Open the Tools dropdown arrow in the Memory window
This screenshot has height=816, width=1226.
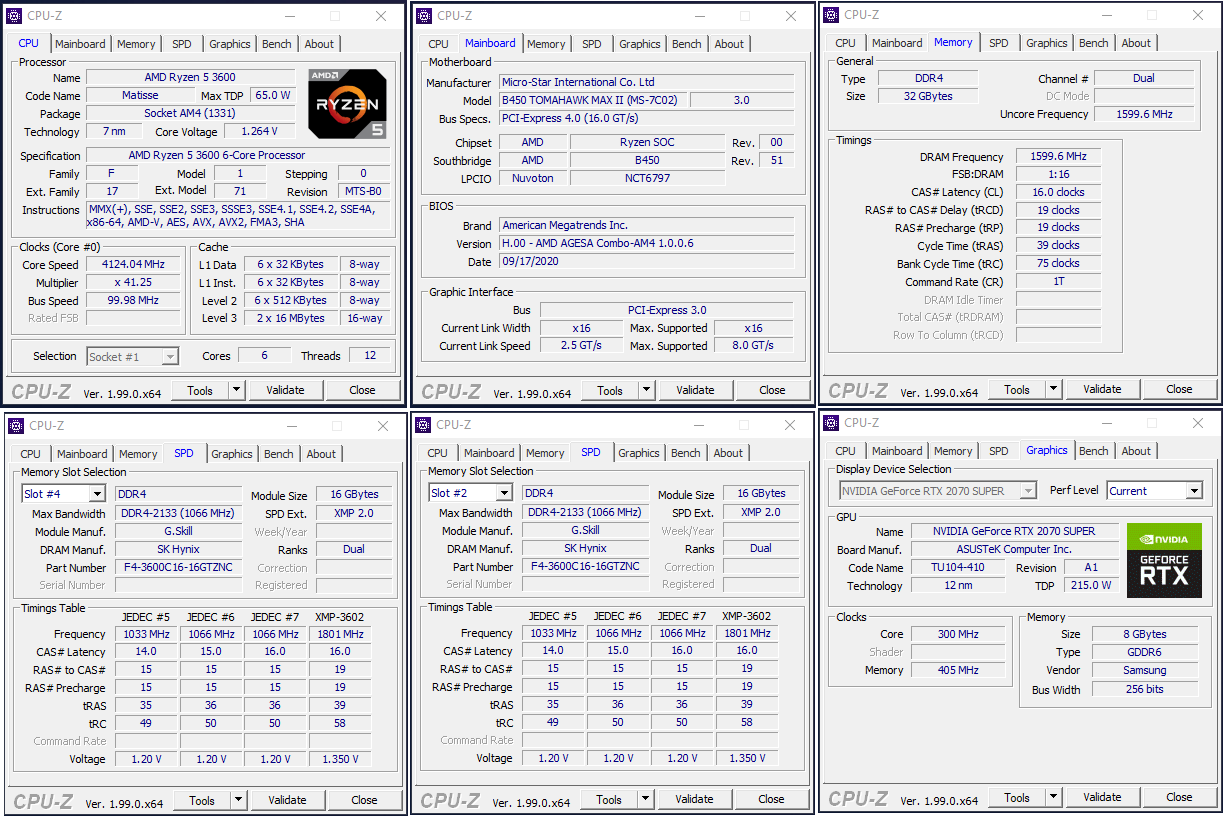coord(1054,389)
